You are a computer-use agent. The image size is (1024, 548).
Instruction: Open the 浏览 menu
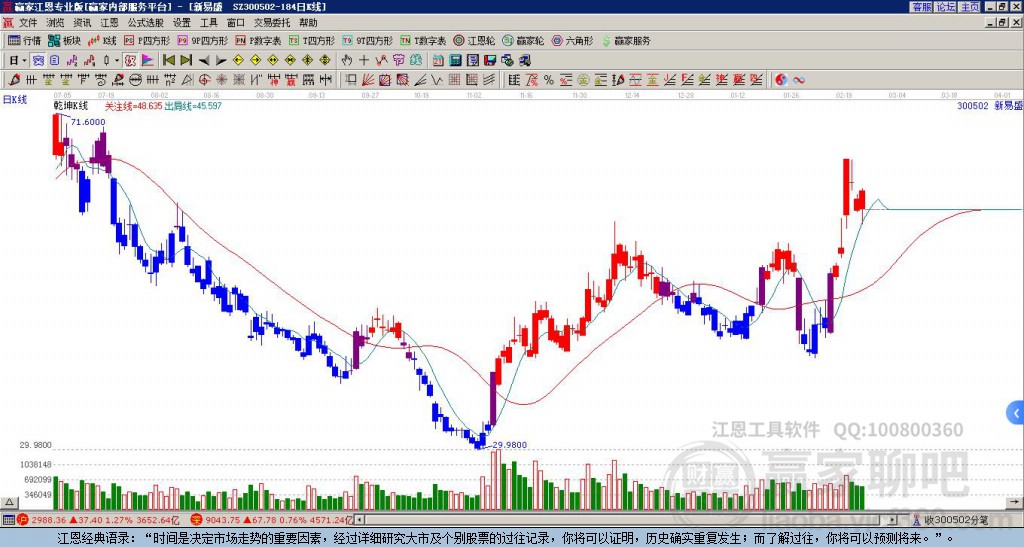pos(56,23)
